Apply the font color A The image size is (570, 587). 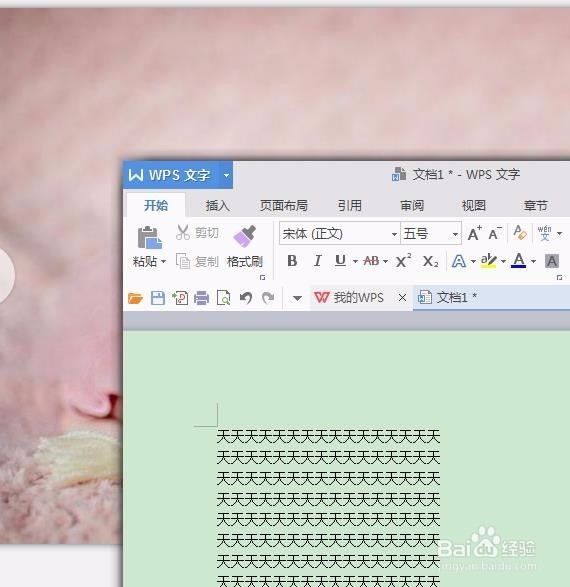[519, 261]
